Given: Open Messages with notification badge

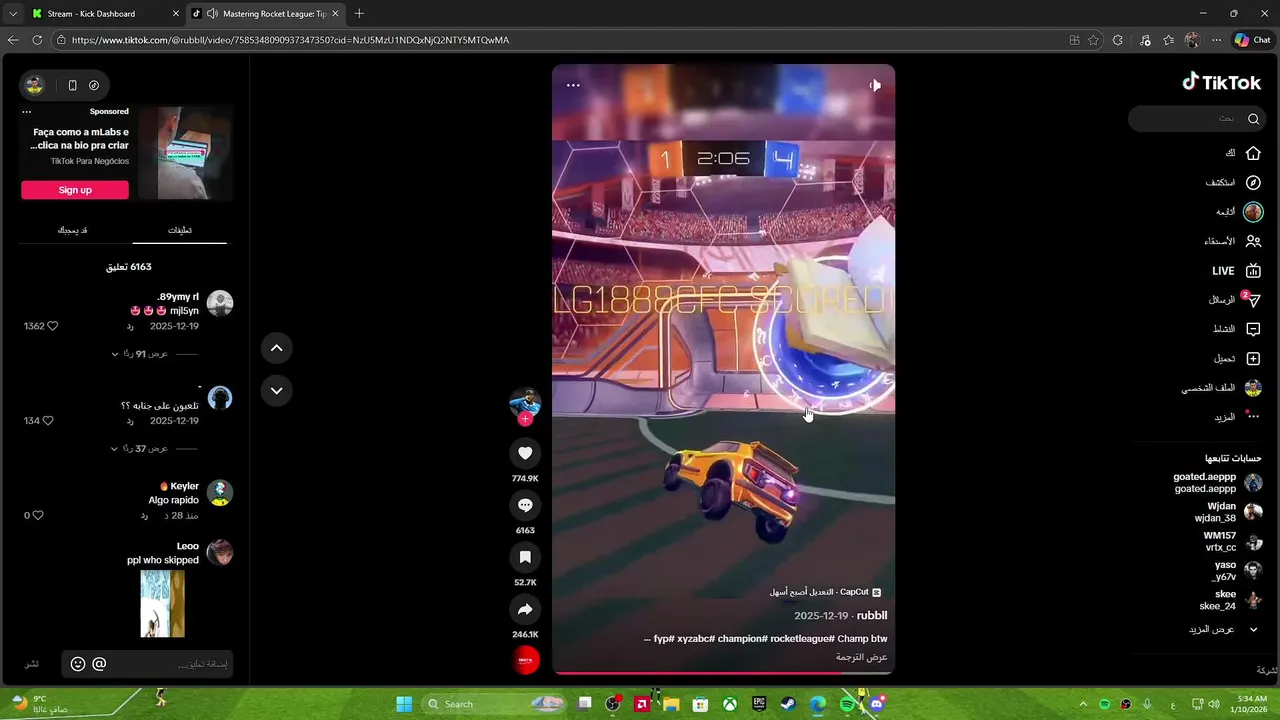Looking at the screenshot, I should [x=1251, y=299].
